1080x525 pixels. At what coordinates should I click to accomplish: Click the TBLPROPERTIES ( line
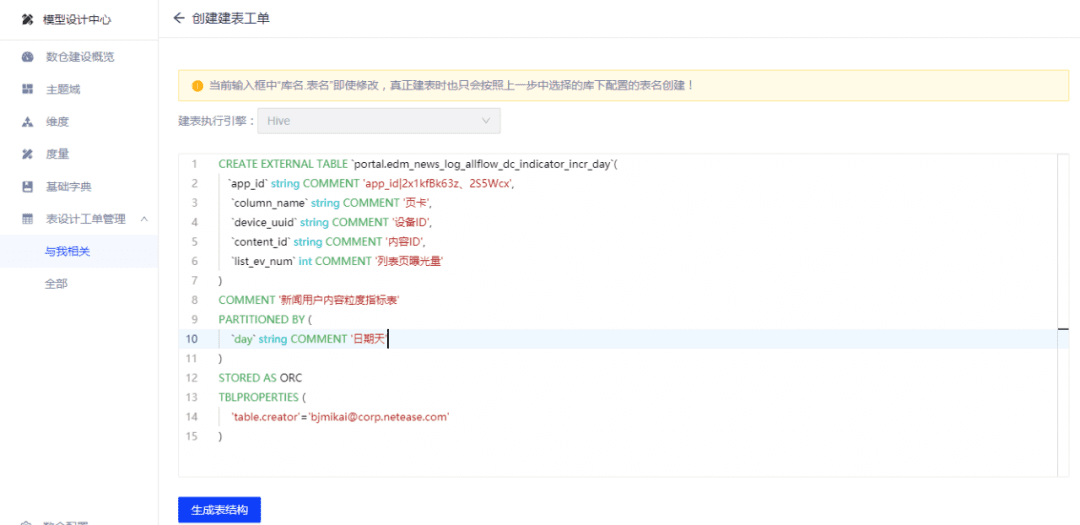click(x=262, y=397)
